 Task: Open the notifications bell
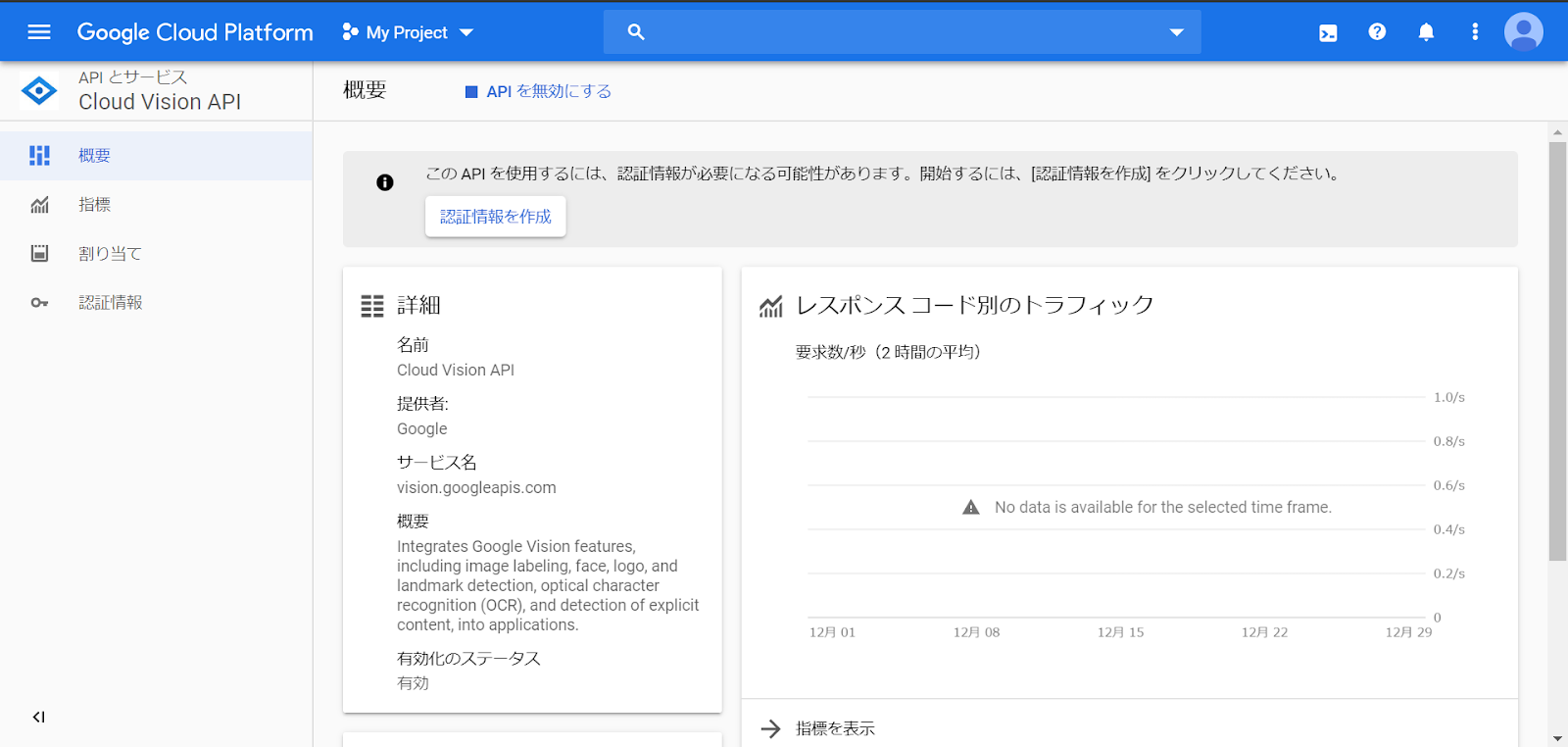click(1426, 32)
